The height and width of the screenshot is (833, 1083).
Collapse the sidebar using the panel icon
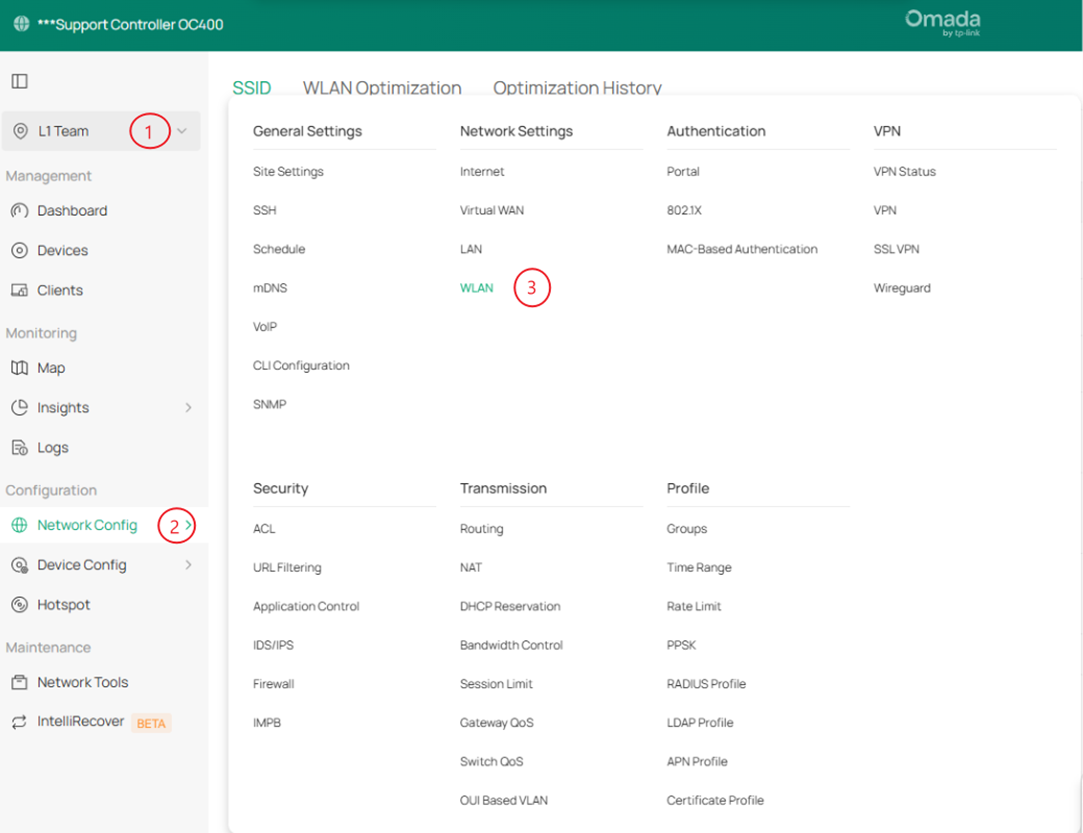point(20,81)
